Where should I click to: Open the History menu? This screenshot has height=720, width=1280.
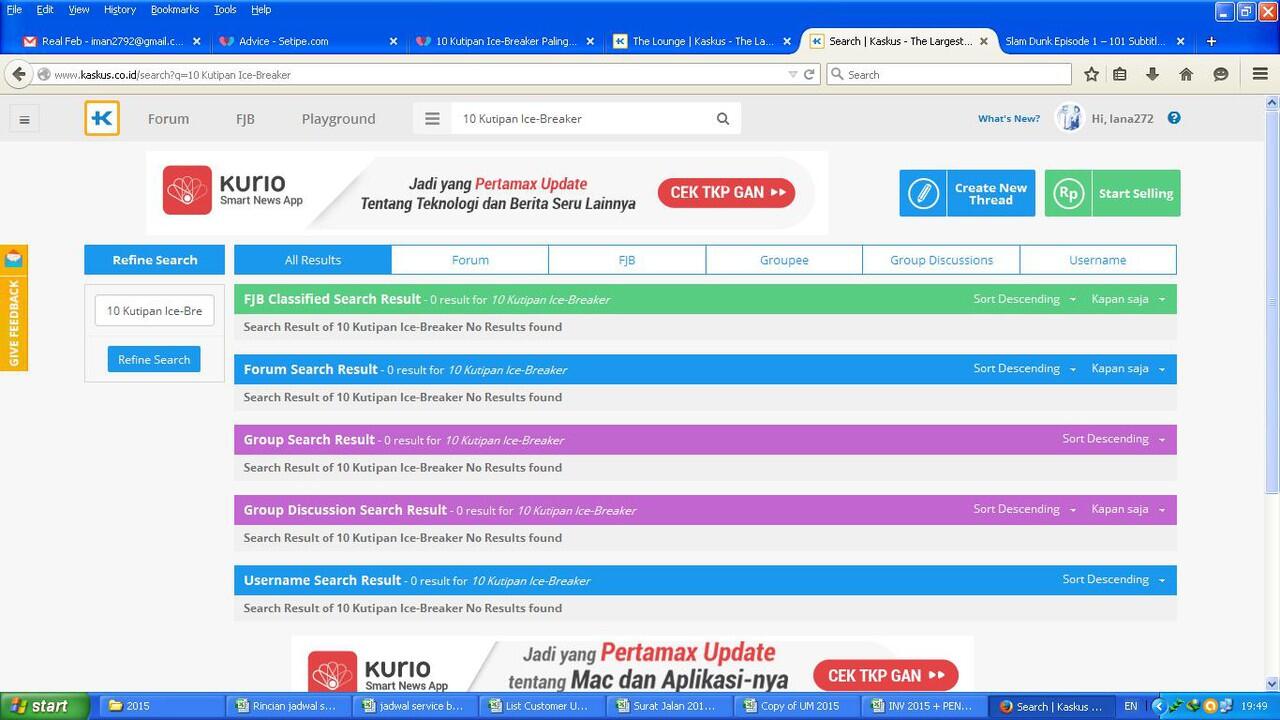(x=120, y=9)
